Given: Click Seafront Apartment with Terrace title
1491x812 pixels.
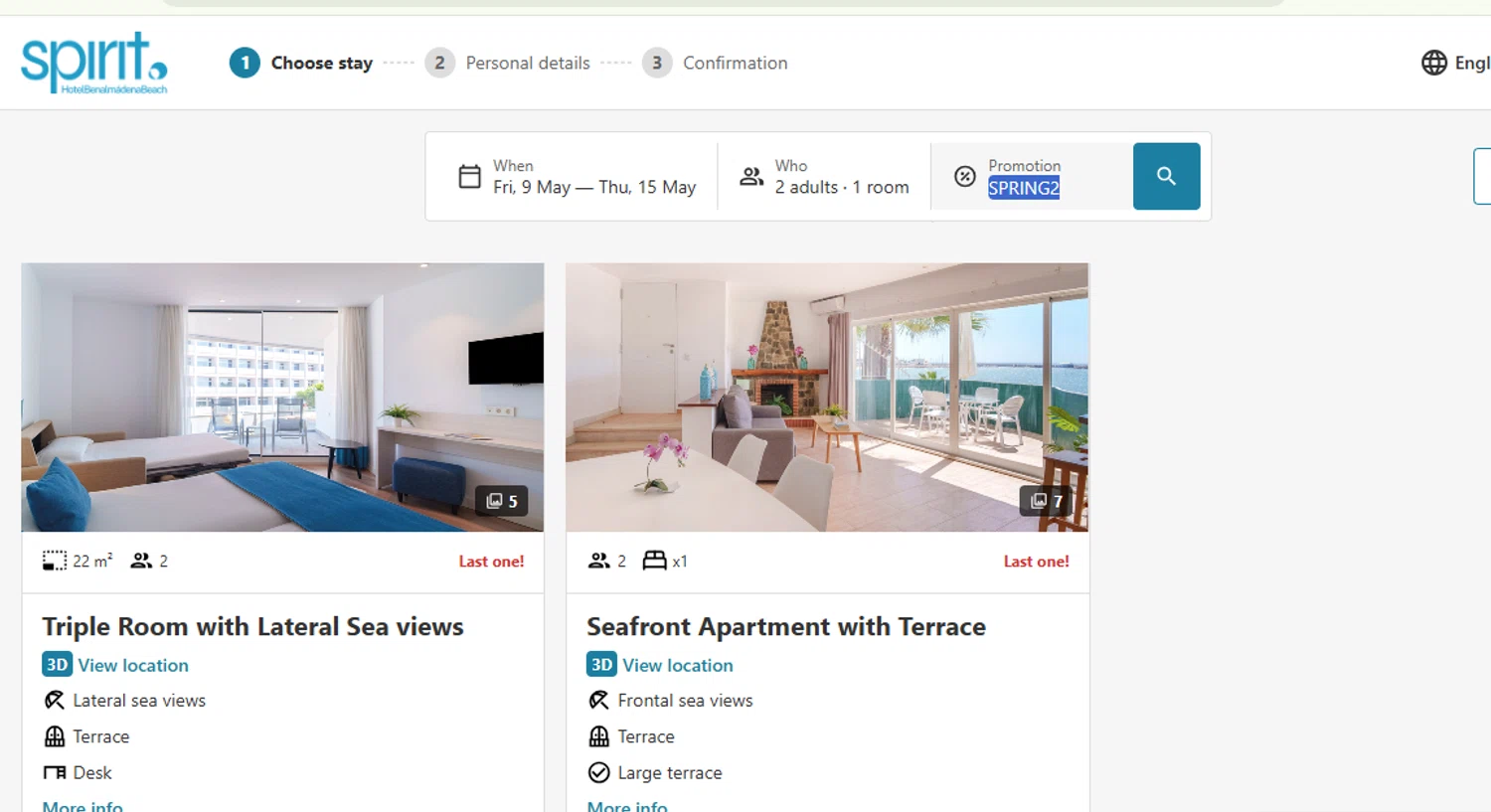Looking at the screenshot, I should pos(786,626).
